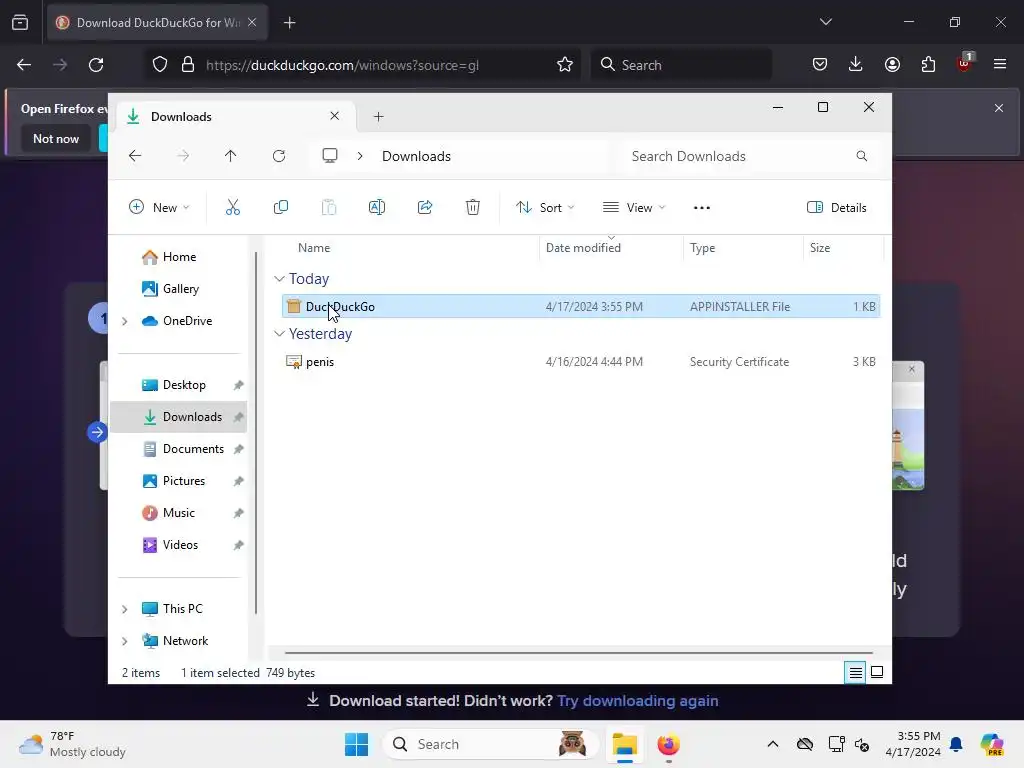The height and width of the screenshot is (768, 1024).
Task: Click the Save to Pocket icon
Action: click(x=820, y=64)
